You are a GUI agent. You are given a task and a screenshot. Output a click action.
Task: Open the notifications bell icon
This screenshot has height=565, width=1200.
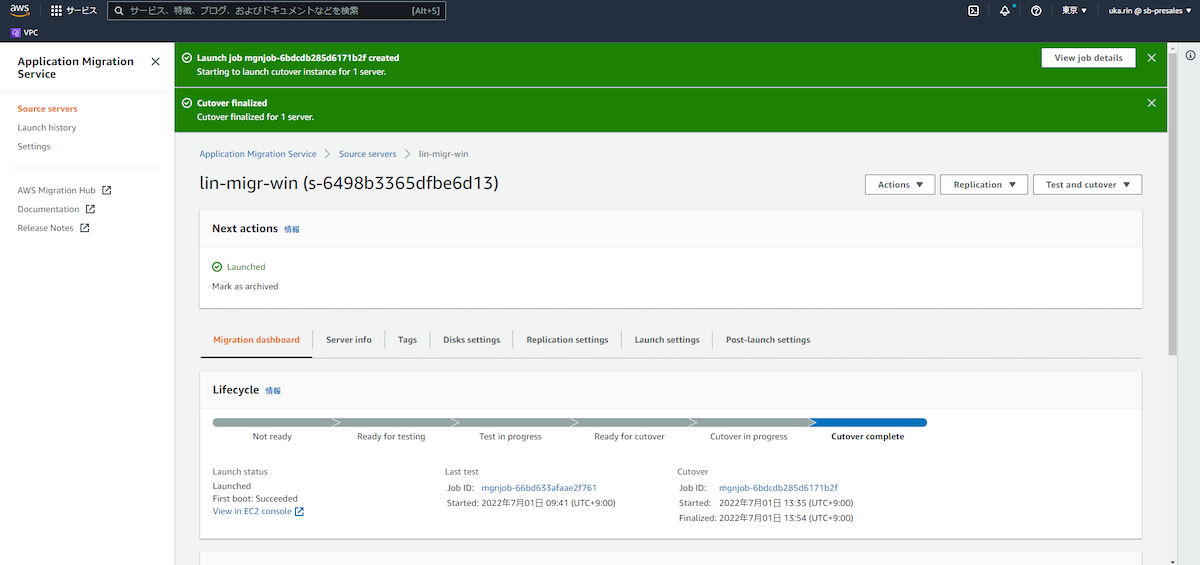point(1004,11)
